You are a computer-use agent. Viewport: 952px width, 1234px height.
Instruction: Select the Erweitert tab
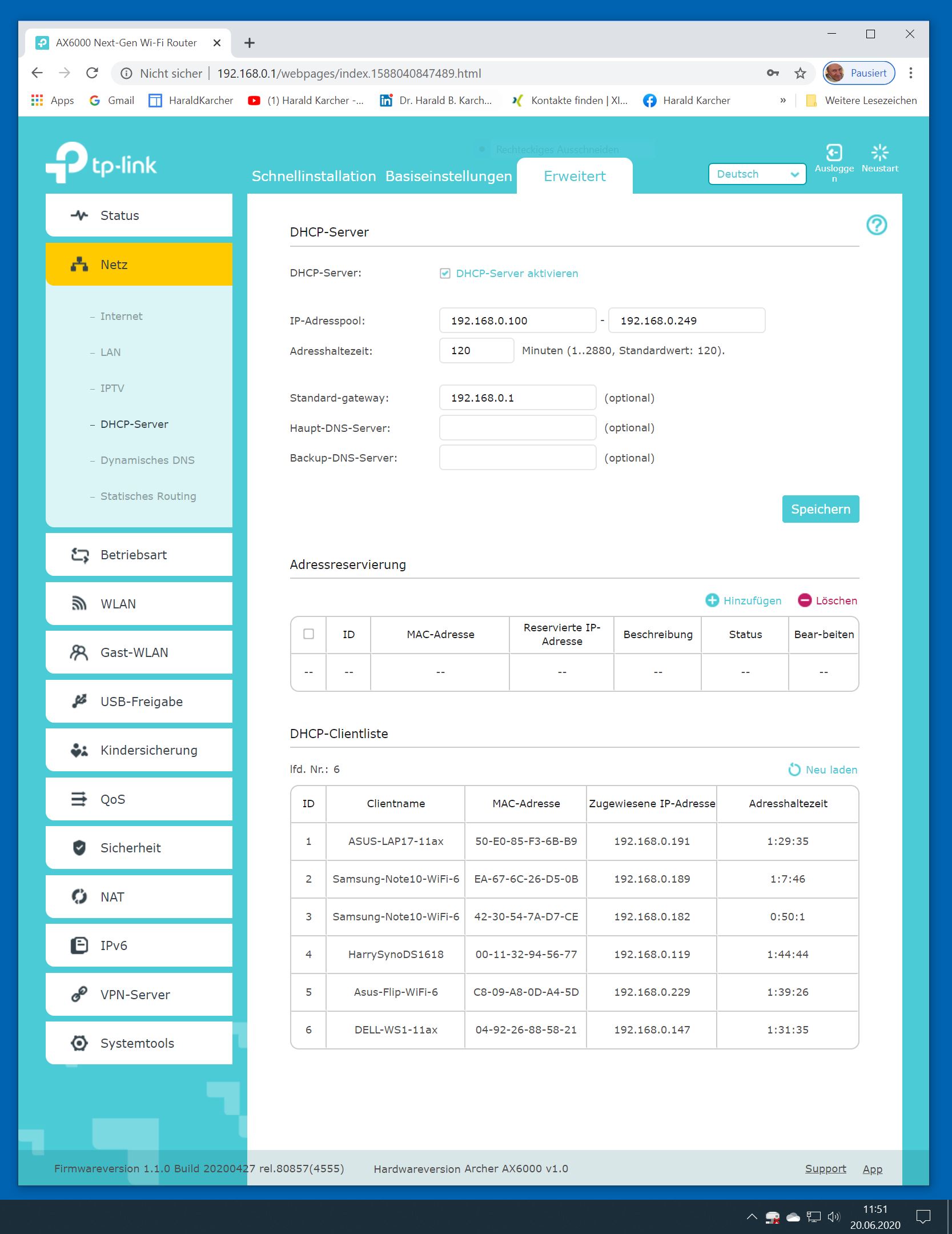tap(575, 176)
